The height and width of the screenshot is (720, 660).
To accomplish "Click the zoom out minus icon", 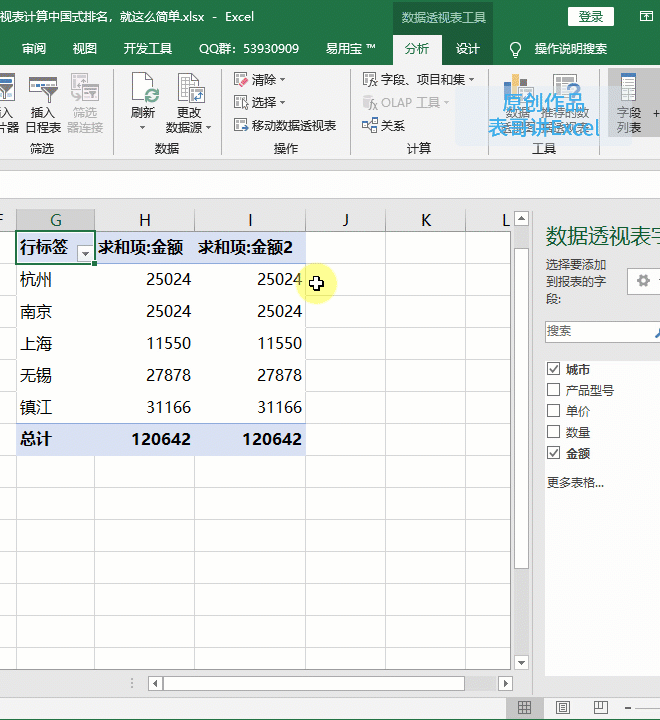I will point(628,708).
